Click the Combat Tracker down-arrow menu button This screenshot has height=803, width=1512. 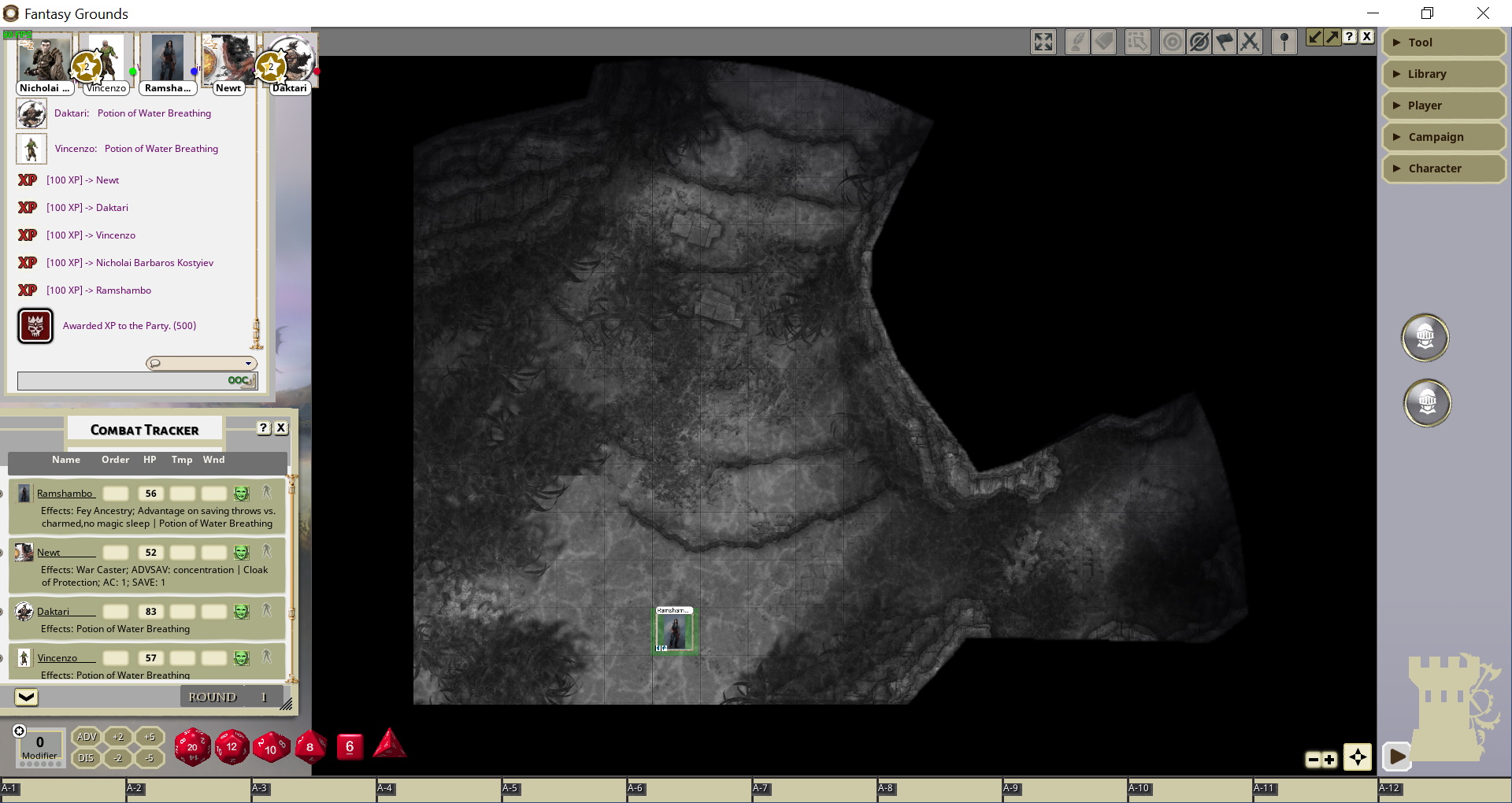(x=26, y=697)
